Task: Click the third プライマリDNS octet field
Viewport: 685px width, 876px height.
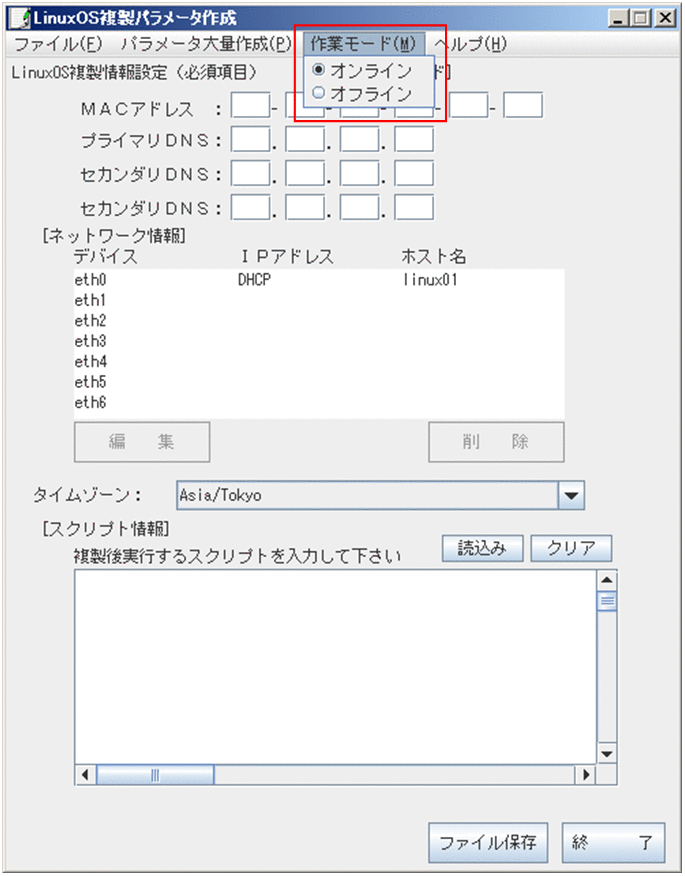Action: tap(359, 139)
